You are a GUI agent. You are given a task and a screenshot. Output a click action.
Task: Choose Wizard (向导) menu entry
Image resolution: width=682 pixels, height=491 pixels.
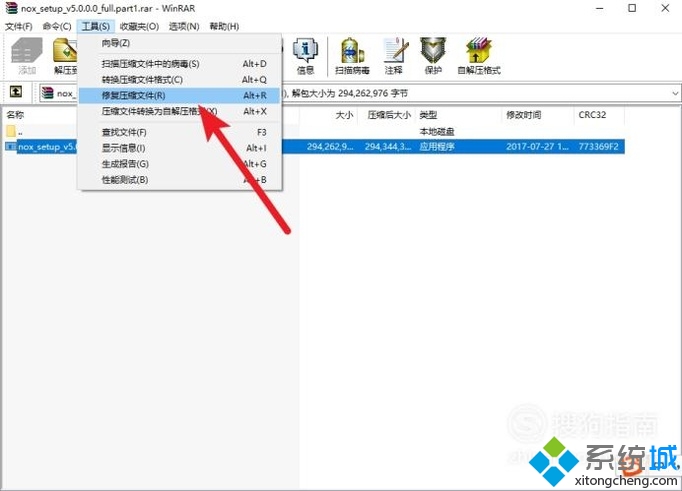click(180, 43)
